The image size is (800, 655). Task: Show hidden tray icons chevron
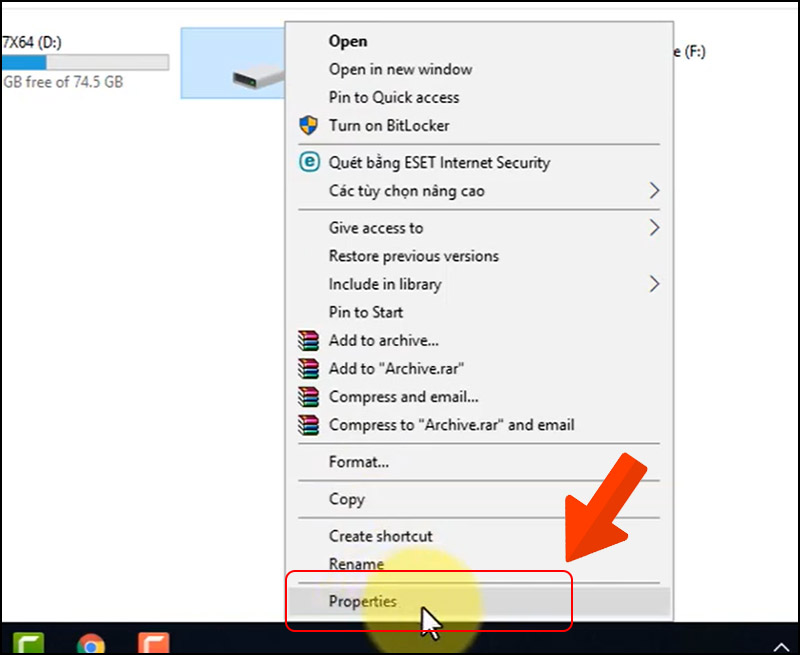(781, 647)
